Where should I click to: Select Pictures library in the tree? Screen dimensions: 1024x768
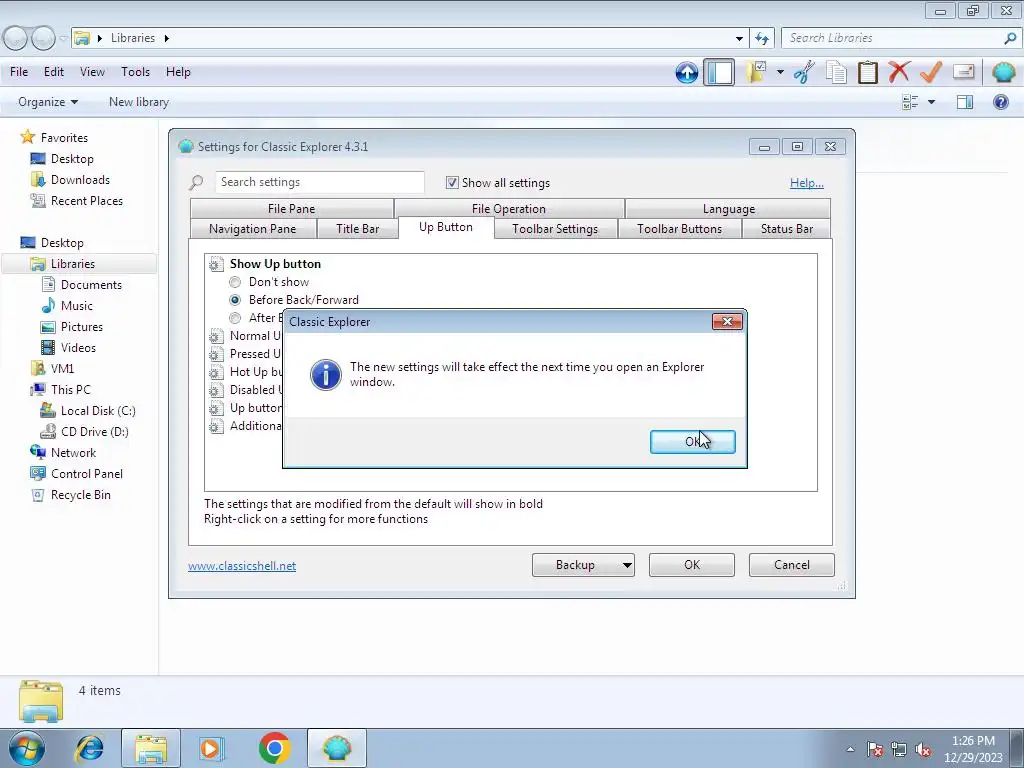coord(82,327)
